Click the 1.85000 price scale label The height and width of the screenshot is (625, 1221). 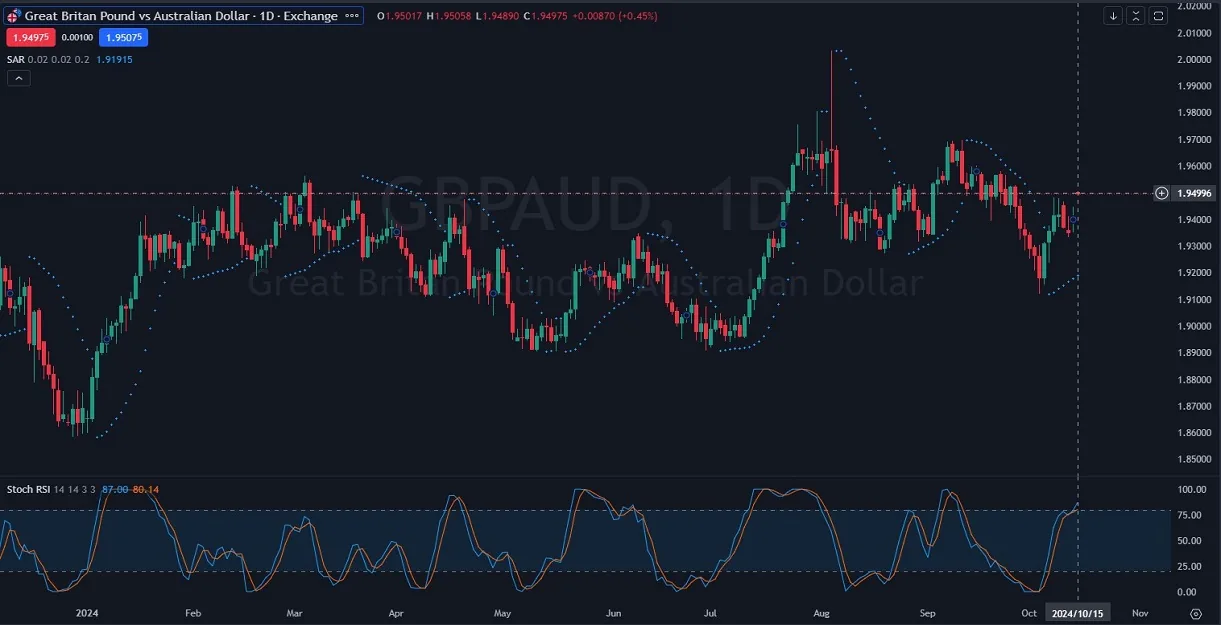coord(1195,459)
